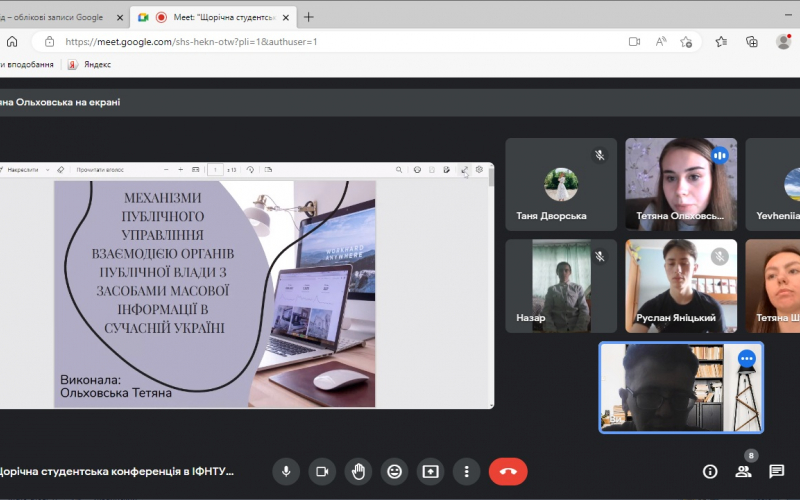Screen dimensions: 800x500
Task: Open the meeting details info icon
Action: click(x=710, y=471)
